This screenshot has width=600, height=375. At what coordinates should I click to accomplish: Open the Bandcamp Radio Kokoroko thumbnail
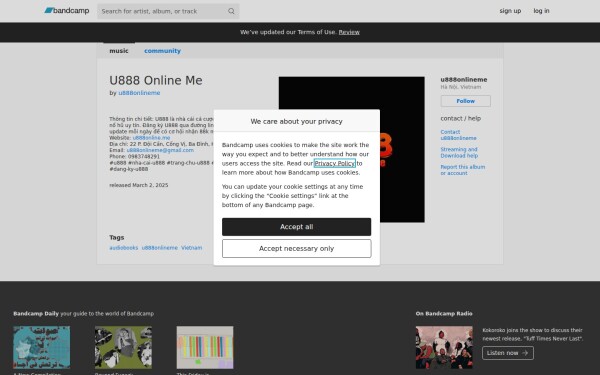coord(444,347)
